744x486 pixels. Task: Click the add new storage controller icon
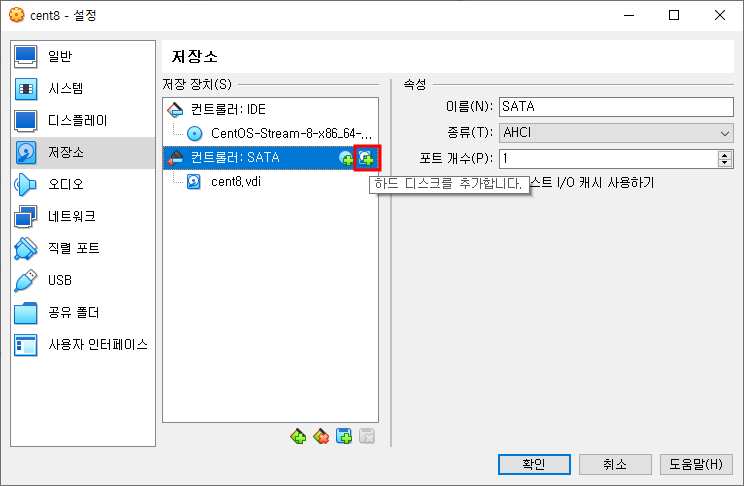298,436
